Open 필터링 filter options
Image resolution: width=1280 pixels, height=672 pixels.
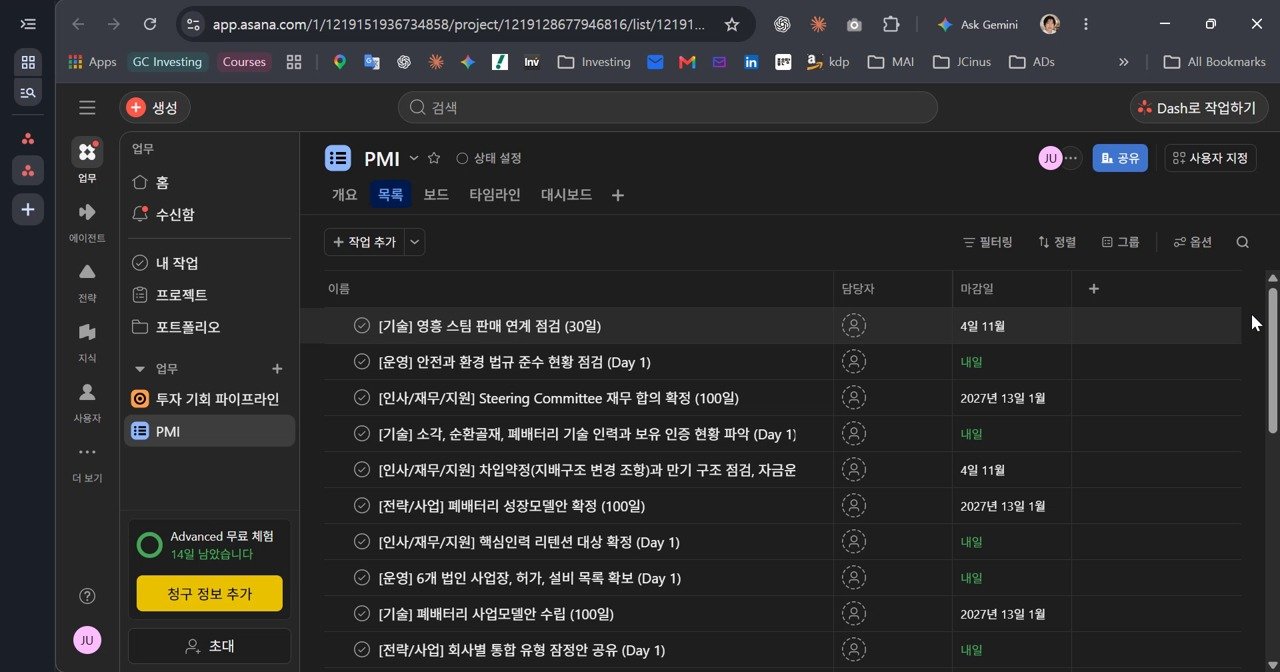tap(987, 242)
